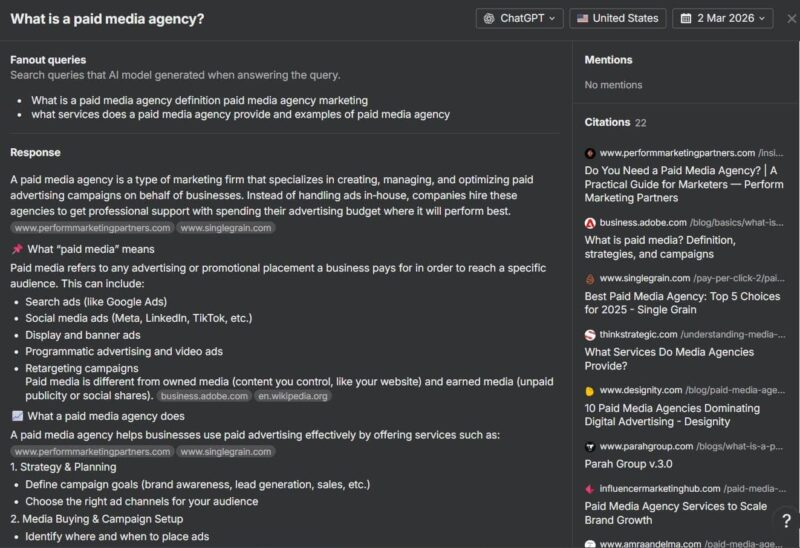
Task: Open the United States country selector
Action: pos(617,18)
